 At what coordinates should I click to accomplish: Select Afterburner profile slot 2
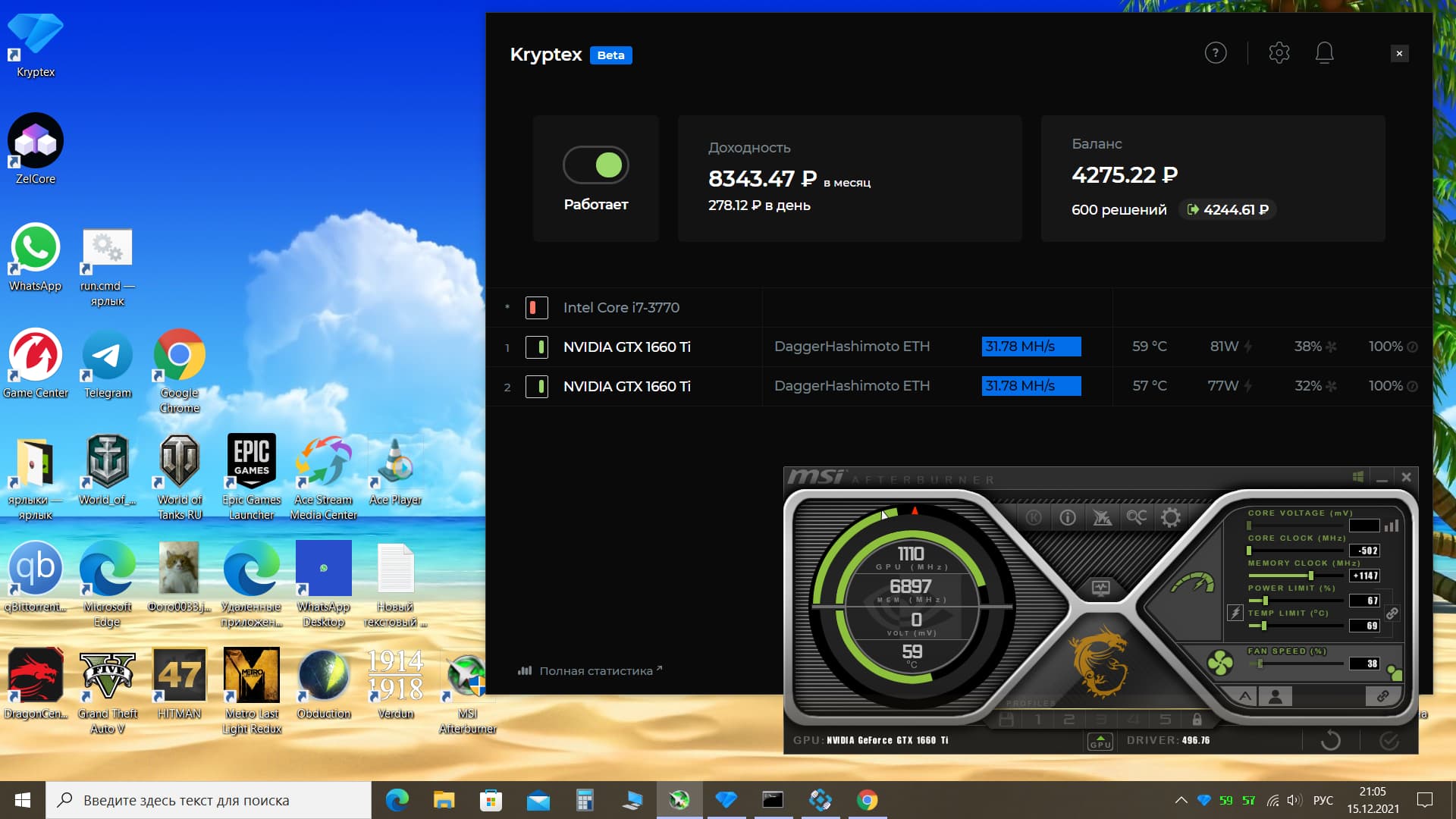1069,719
